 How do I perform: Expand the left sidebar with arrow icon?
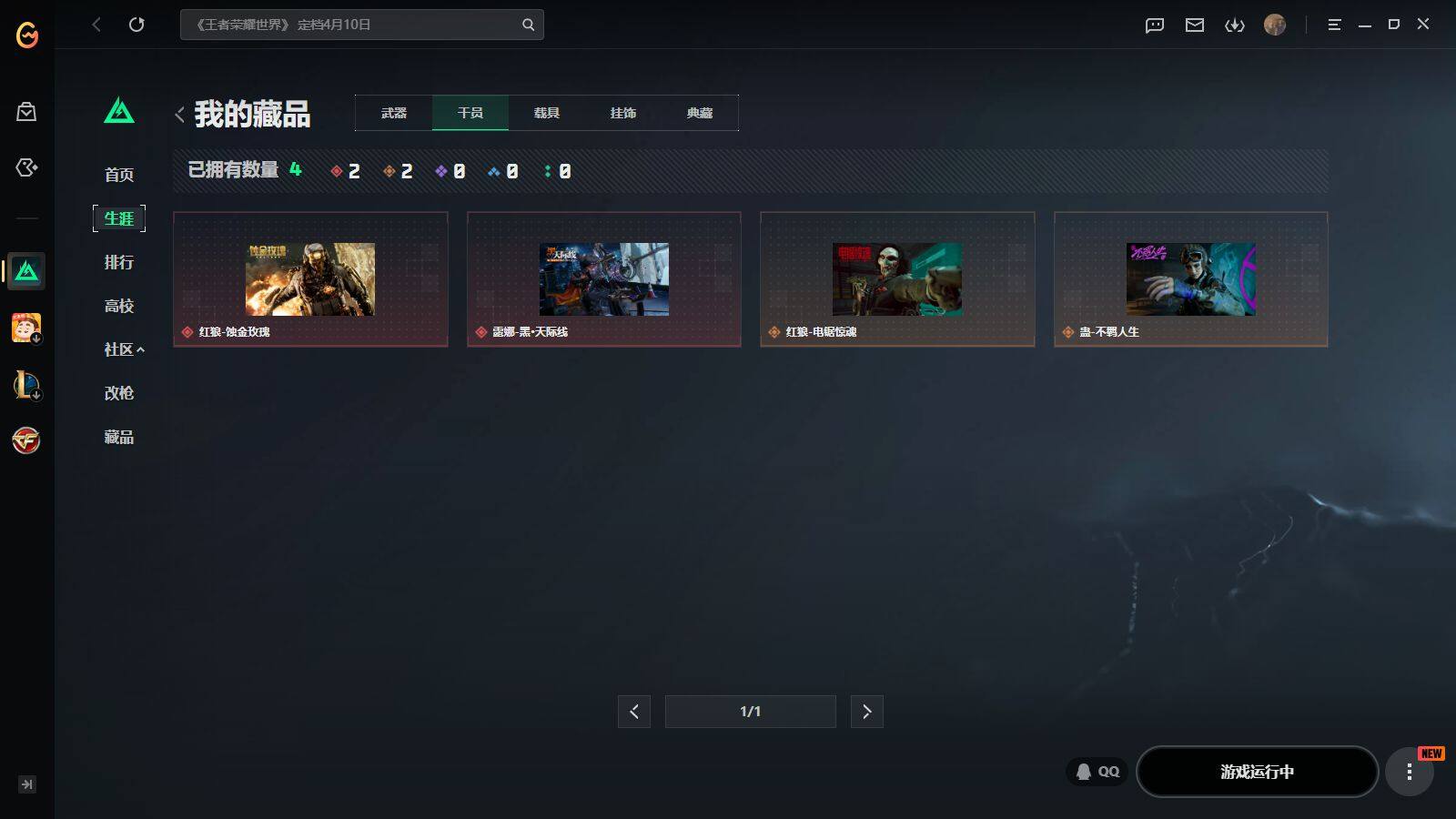coord(27,784)
